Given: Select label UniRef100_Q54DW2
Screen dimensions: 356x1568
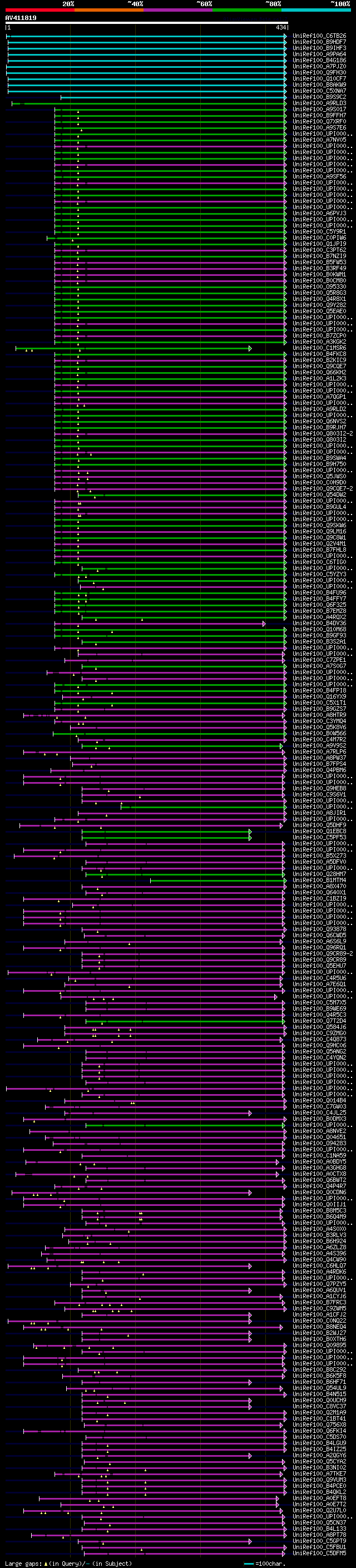Looking at the screenshot, I should pos(319,495).
